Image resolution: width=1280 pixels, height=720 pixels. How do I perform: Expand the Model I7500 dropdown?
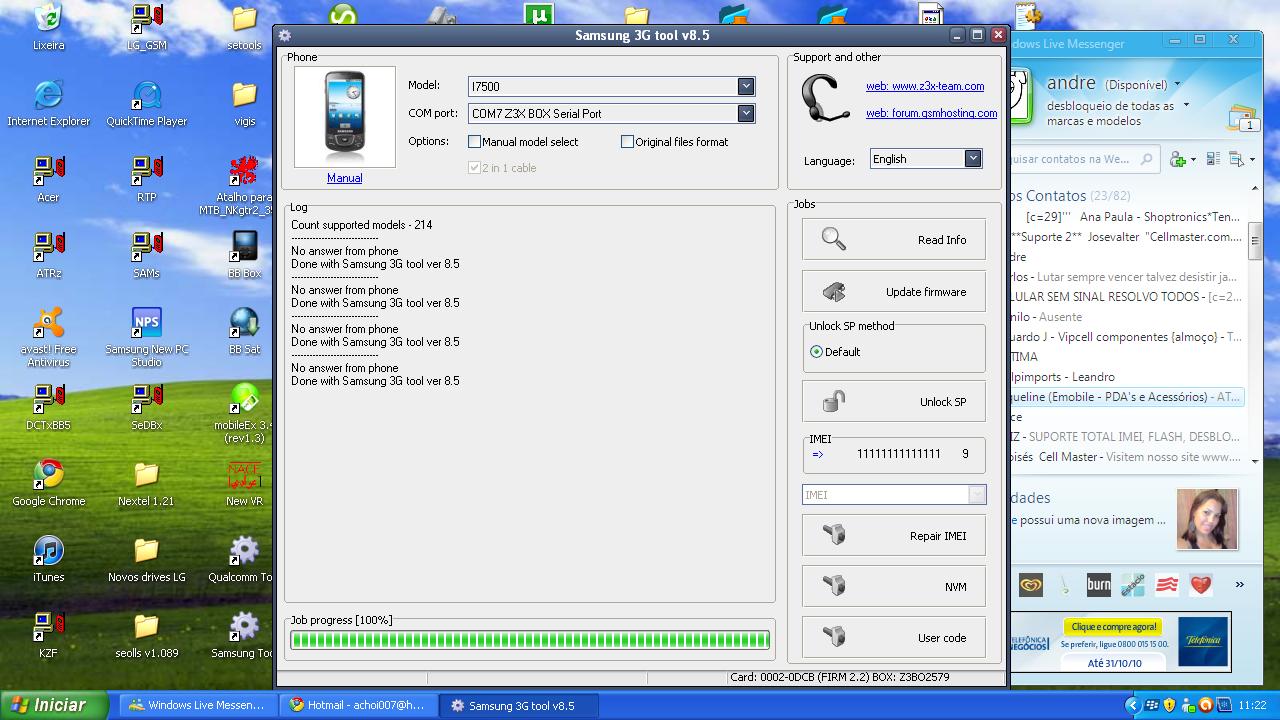(x=746, y=87)
